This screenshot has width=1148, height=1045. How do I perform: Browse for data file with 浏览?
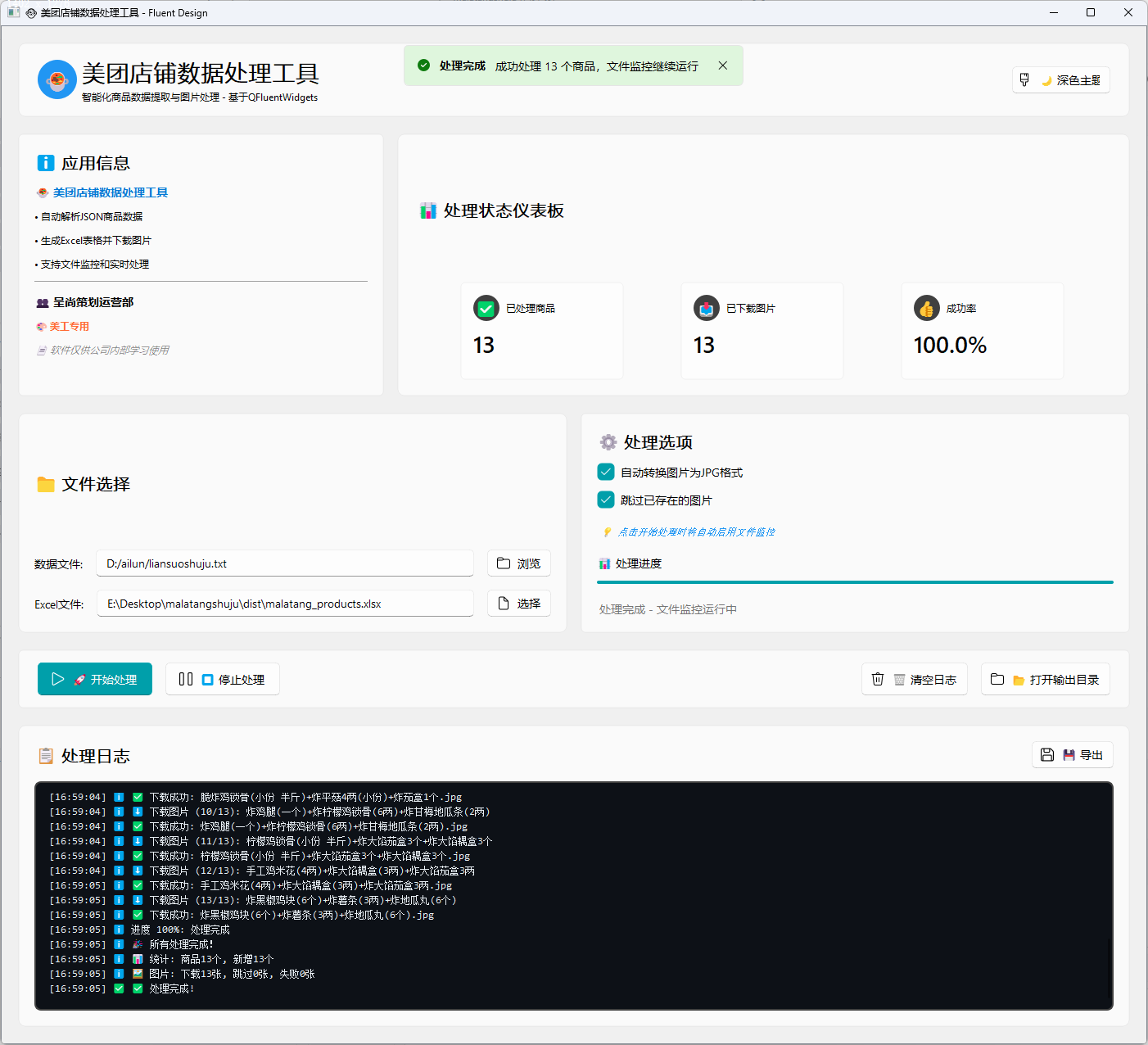(519, 563)
